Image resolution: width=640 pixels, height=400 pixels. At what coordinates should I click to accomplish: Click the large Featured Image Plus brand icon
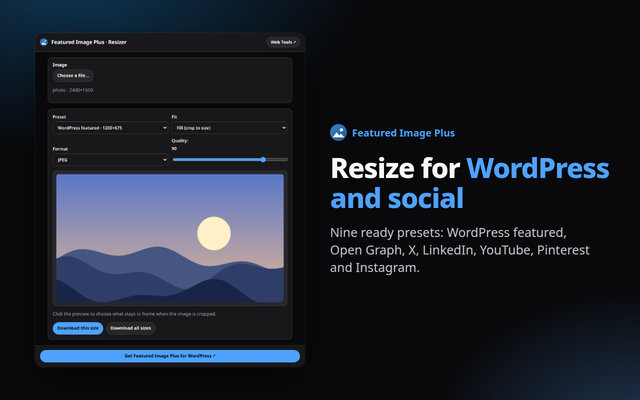pyautogui.click(x=338, y=133)
